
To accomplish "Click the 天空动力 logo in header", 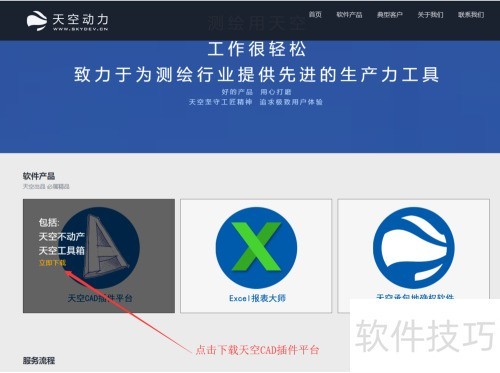I will click(68, 21).
